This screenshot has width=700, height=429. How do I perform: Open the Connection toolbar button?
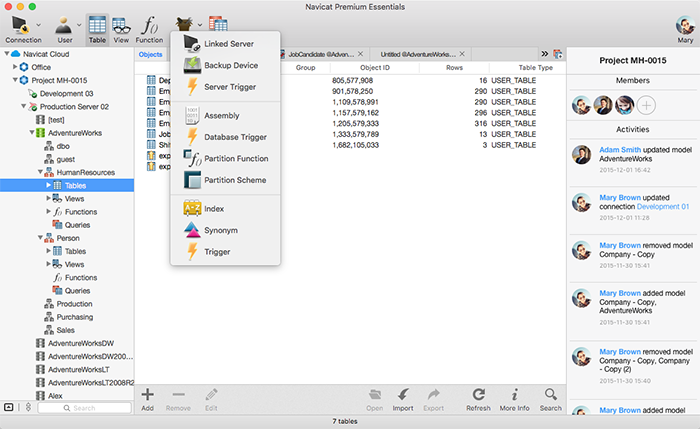coord(23,29)
